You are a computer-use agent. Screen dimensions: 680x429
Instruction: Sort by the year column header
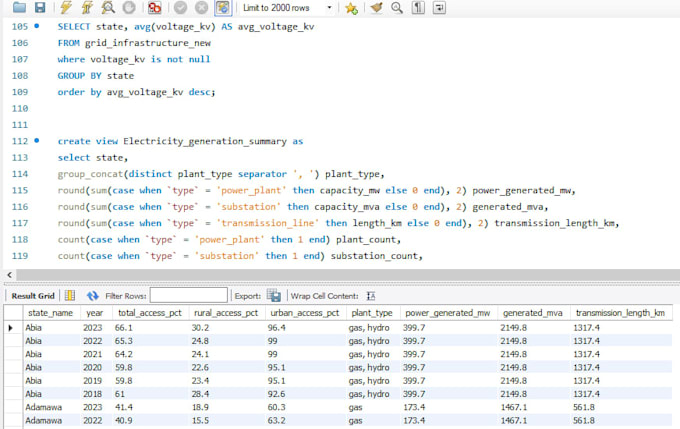[x=95, y=313]
